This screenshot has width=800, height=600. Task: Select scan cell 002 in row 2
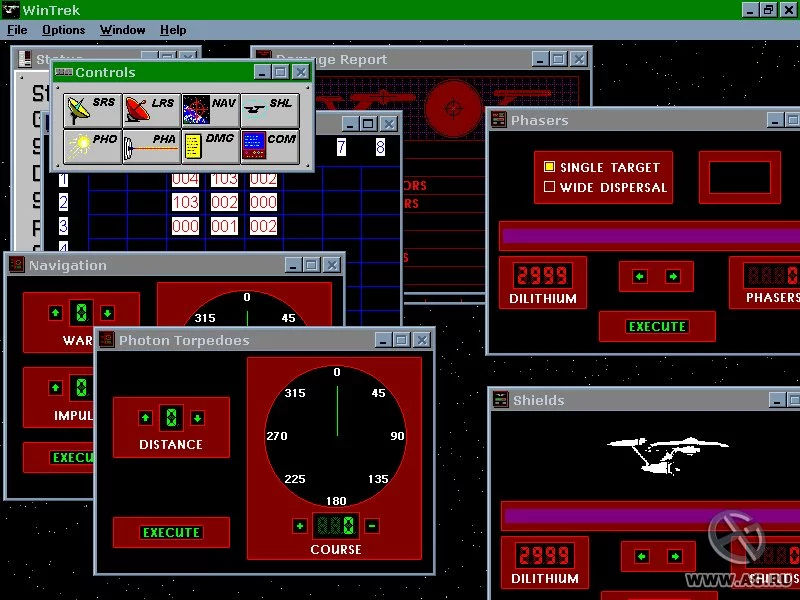coord(224,202)
